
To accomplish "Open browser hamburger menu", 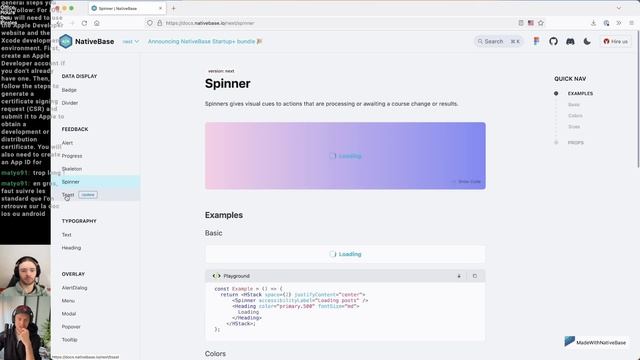I will coord(631,23).
